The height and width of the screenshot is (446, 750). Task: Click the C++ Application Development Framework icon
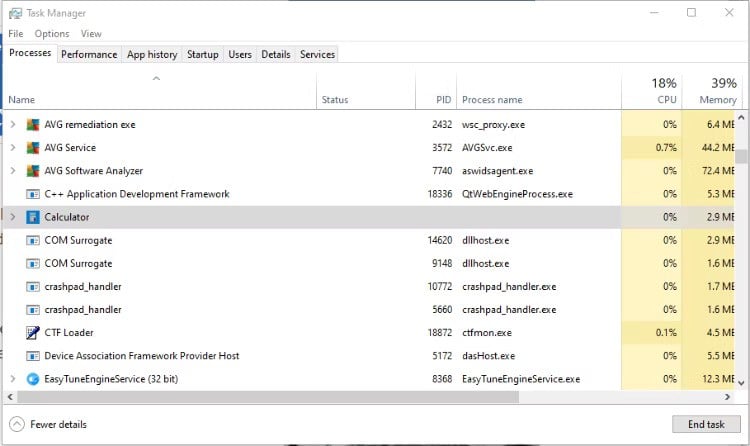(33, 194)
